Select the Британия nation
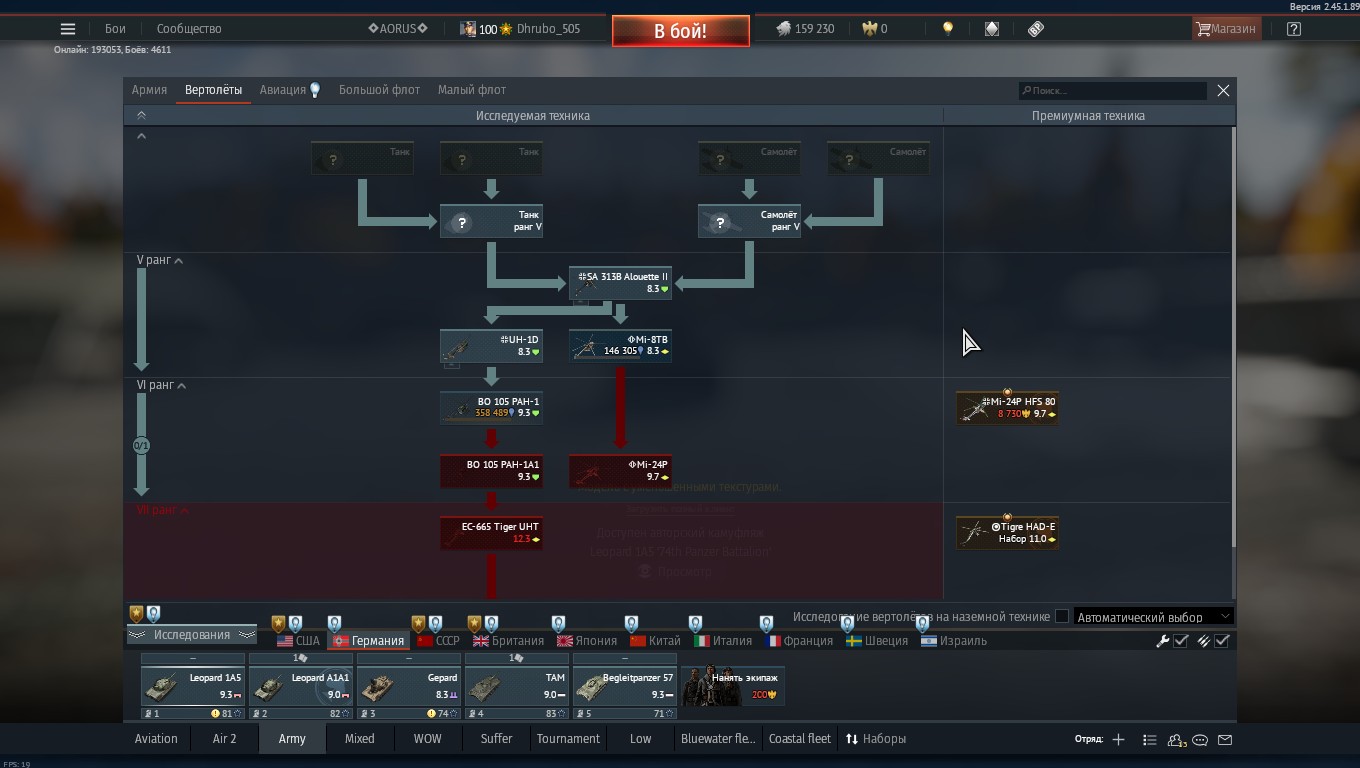 click(x=508, y=641)
